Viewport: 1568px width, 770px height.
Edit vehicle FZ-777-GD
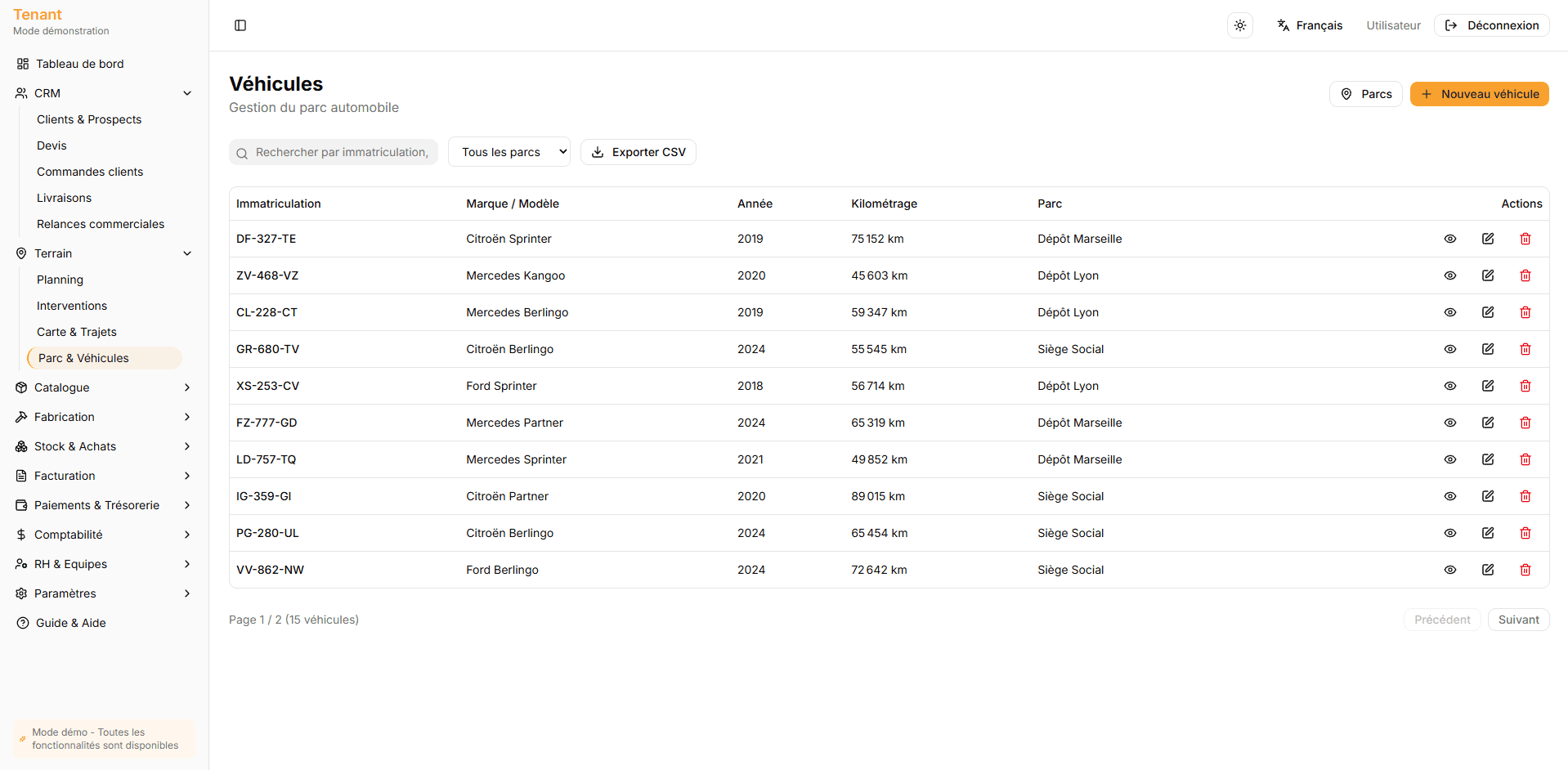click(1488, 423)
